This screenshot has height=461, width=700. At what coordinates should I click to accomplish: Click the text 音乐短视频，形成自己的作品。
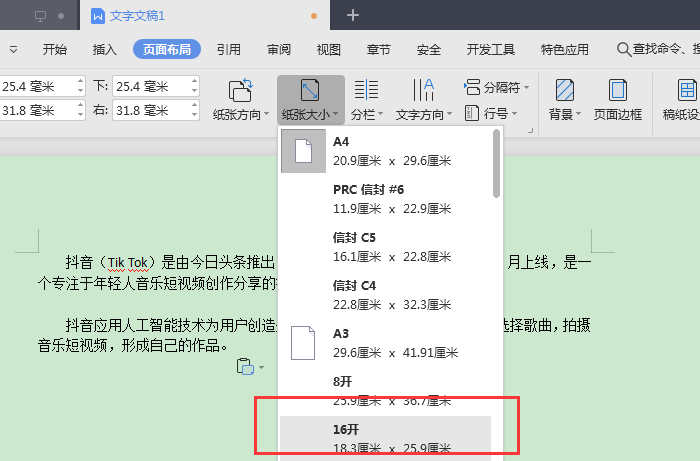click(135, 345)
